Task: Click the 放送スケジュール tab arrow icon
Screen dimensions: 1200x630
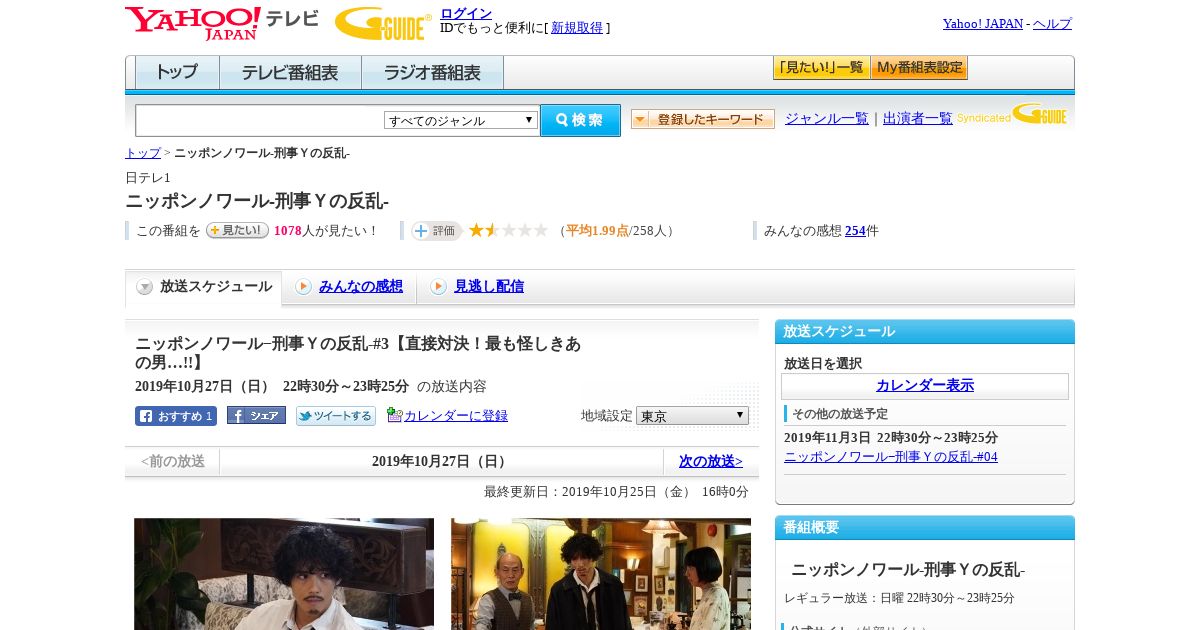Action: pyautogui.click(x=145, y=287)
